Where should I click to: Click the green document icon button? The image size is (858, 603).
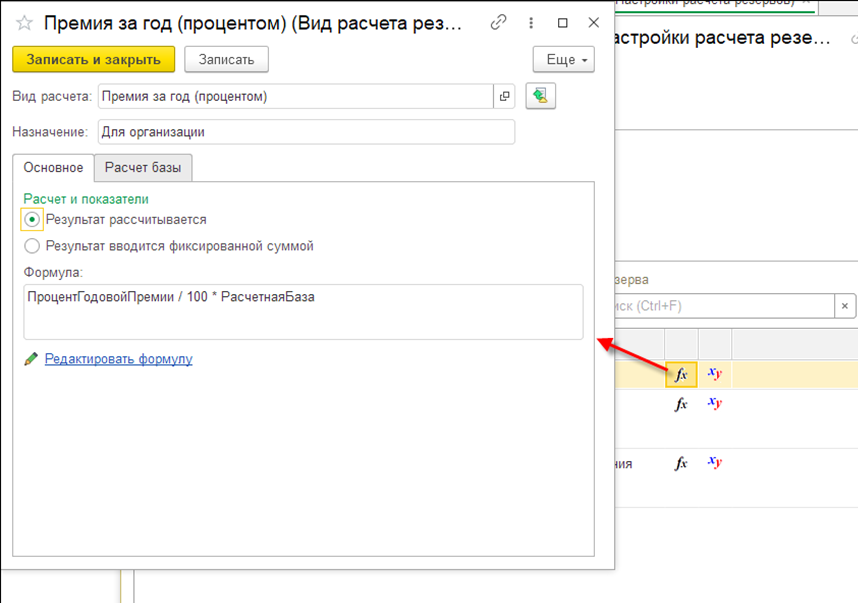(x=540, y=97)
